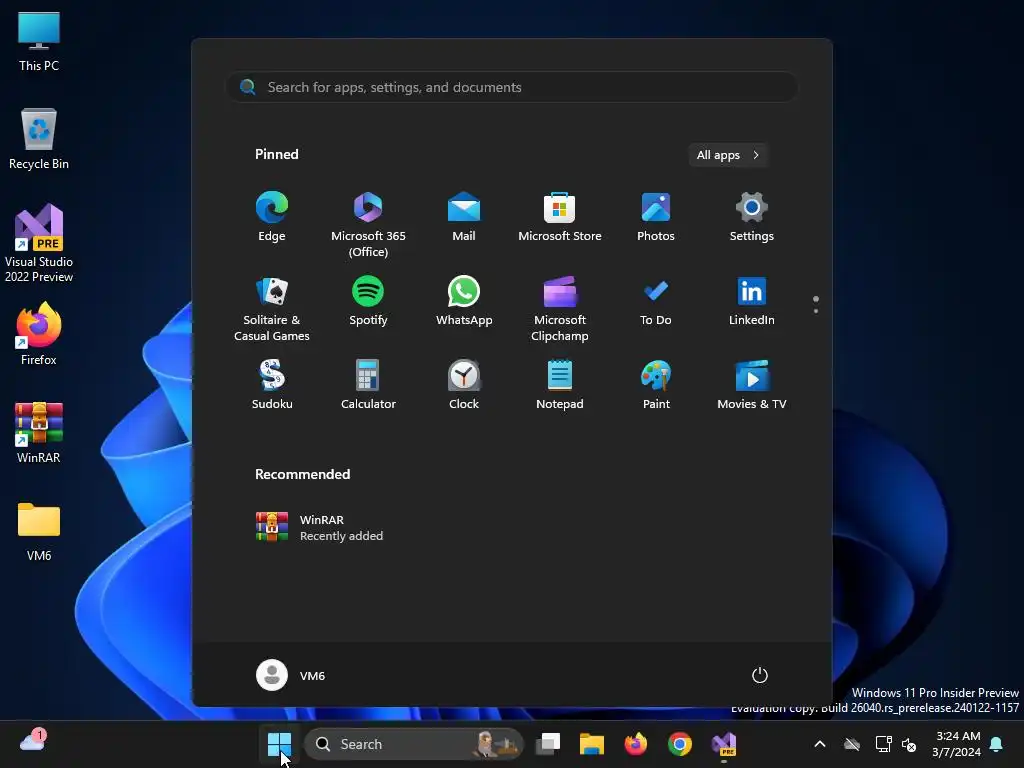The width and height of the screenshot is (1024, 768).
Task: Open VM6 user account menu
Action: (291, 675)
